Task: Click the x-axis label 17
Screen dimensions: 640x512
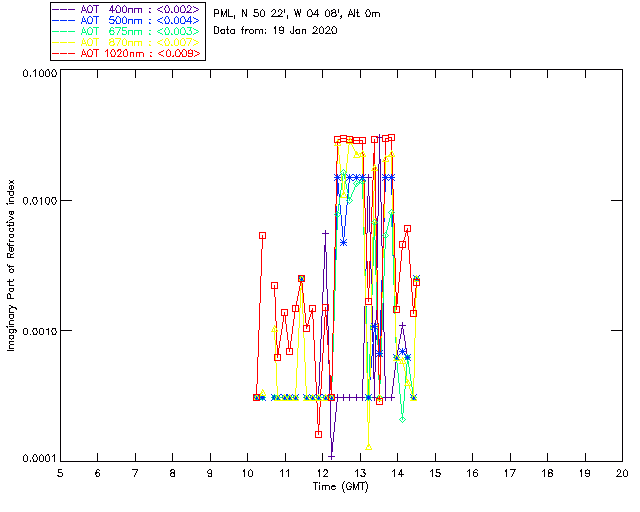Action: click(510, 473)
